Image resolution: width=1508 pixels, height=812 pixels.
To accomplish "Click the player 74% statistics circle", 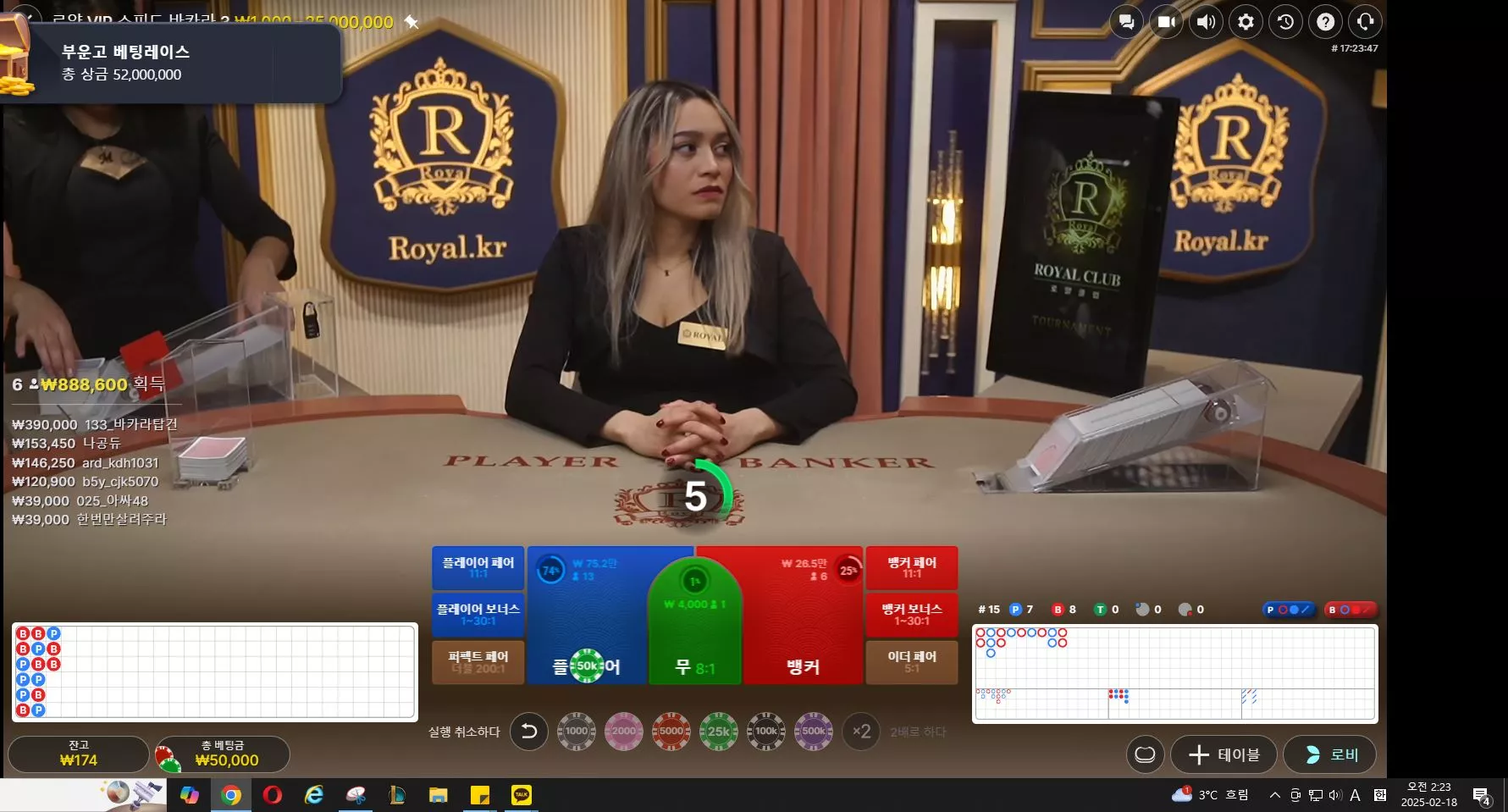I will tap(550, 571).
